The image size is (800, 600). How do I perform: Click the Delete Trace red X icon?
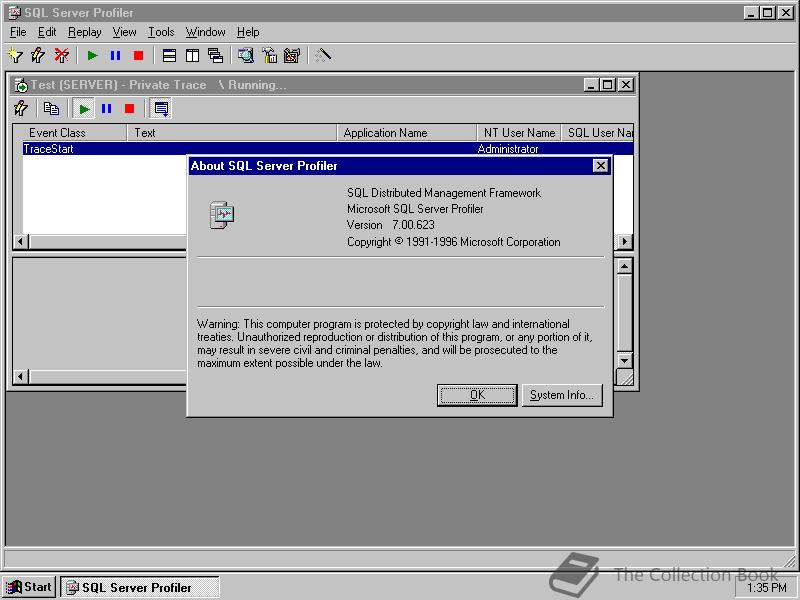coord(62,55)
